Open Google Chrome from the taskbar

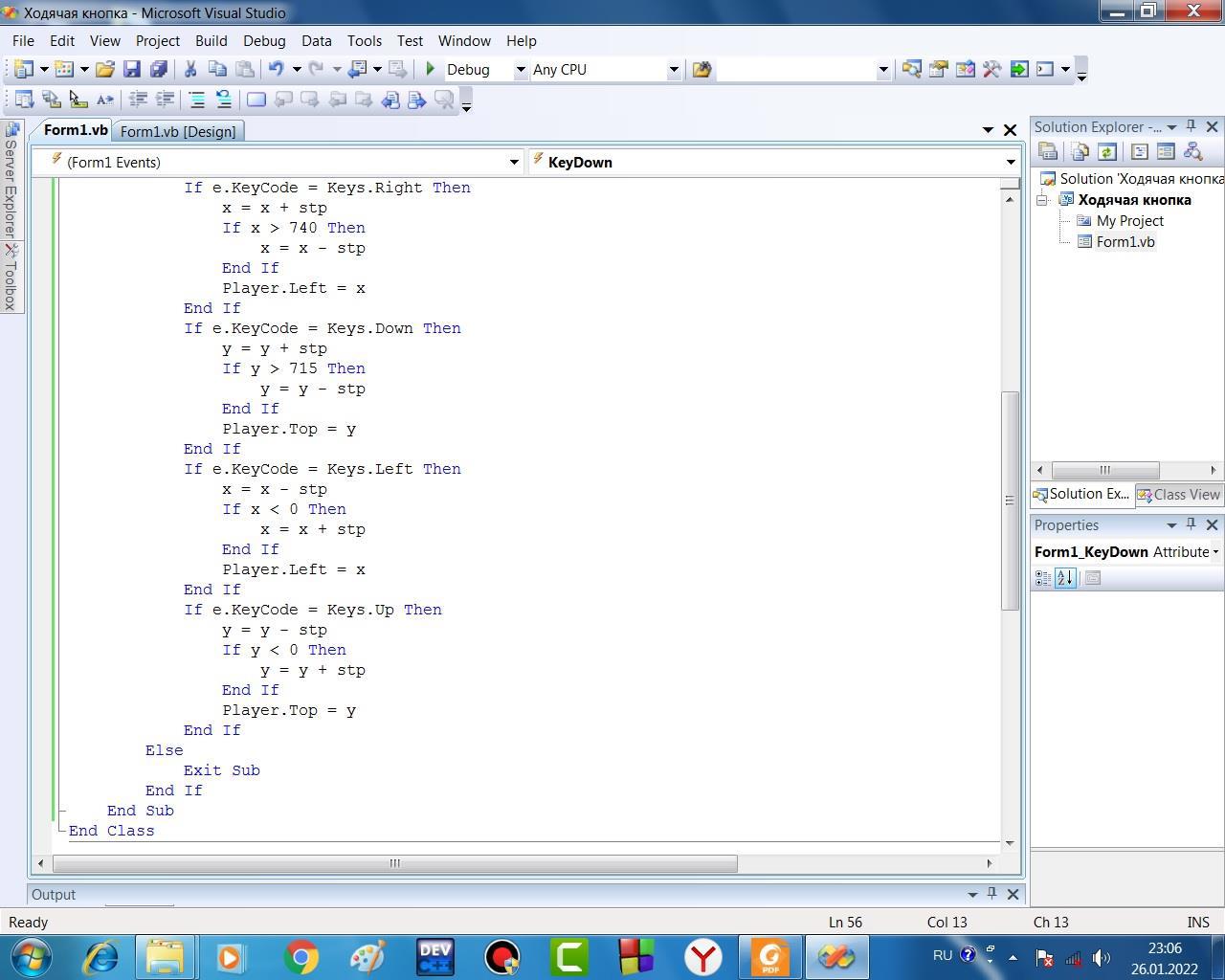[301, 956]
